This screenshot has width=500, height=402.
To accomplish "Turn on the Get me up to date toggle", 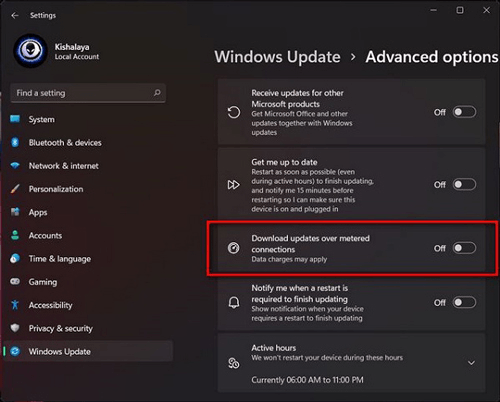I will (464, 184).
